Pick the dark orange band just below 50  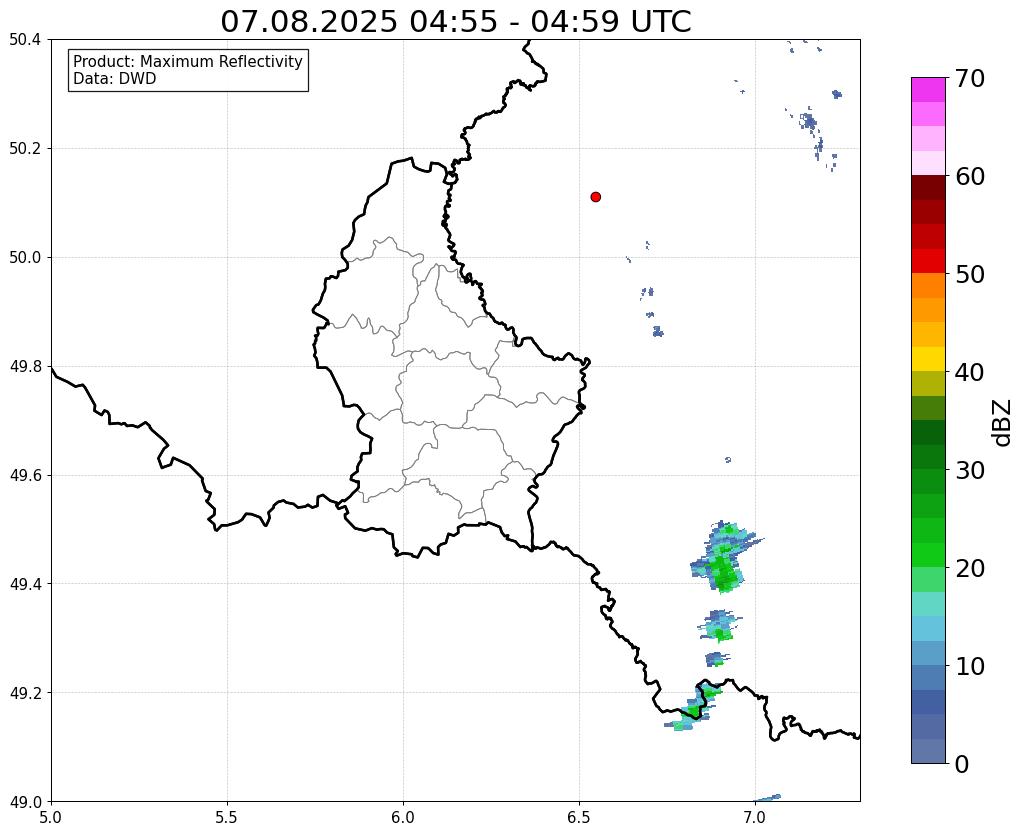(928, 286)
